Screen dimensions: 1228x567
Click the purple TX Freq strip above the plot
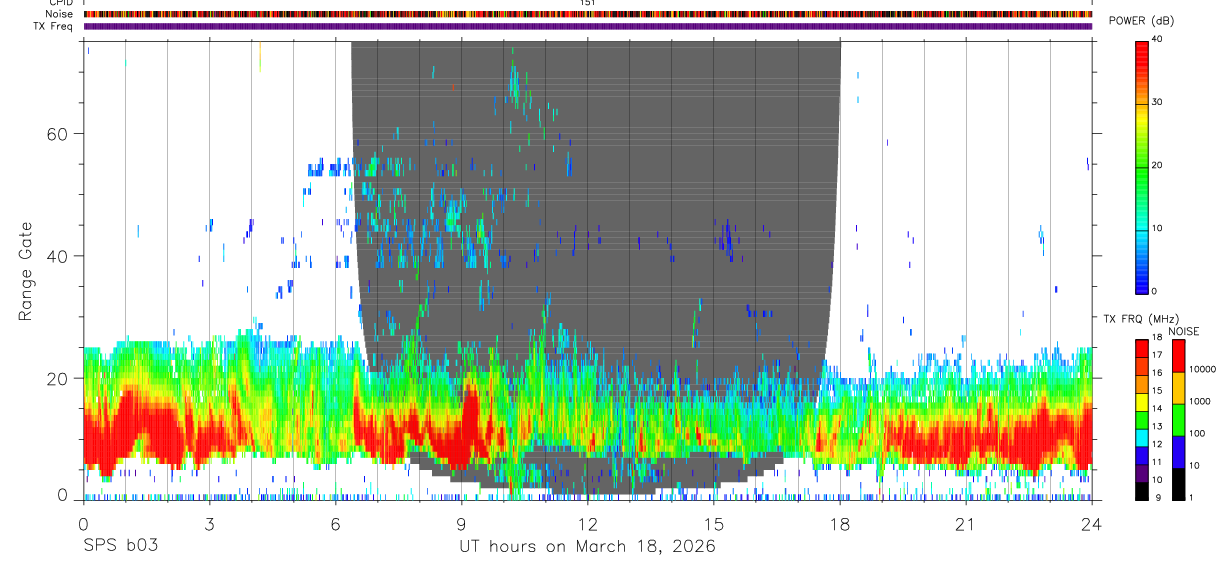point(587,26)
